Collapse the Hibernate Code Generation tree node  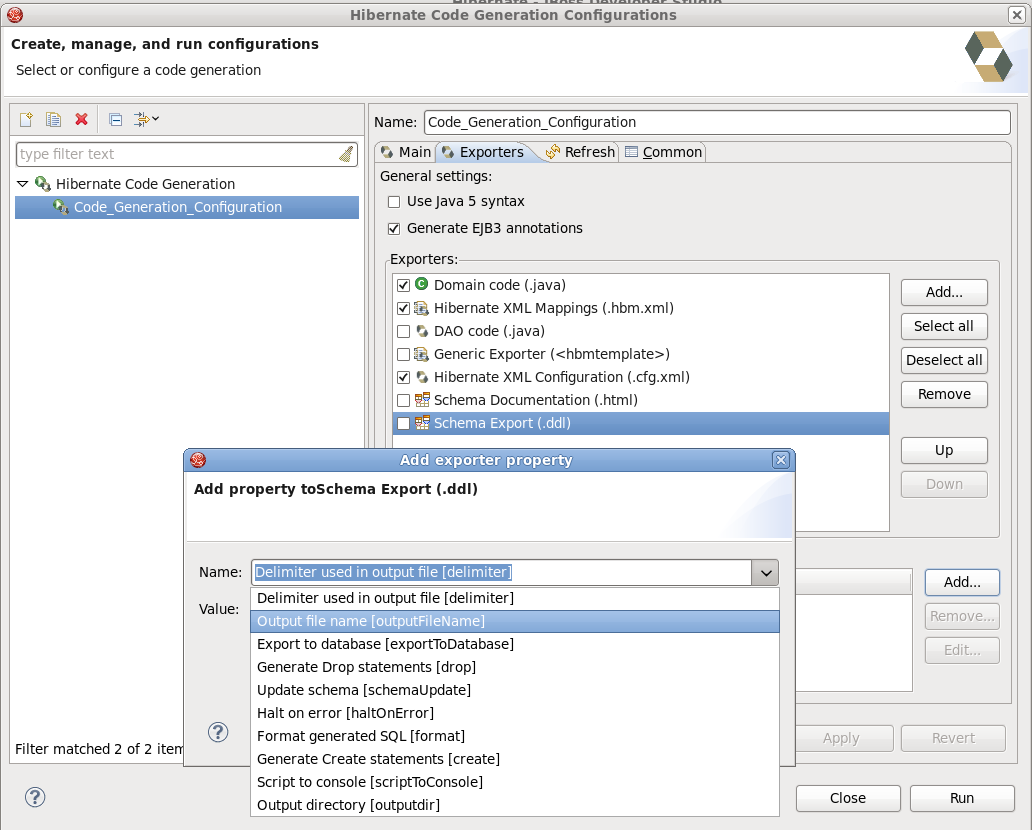click(x=22, y=184)
